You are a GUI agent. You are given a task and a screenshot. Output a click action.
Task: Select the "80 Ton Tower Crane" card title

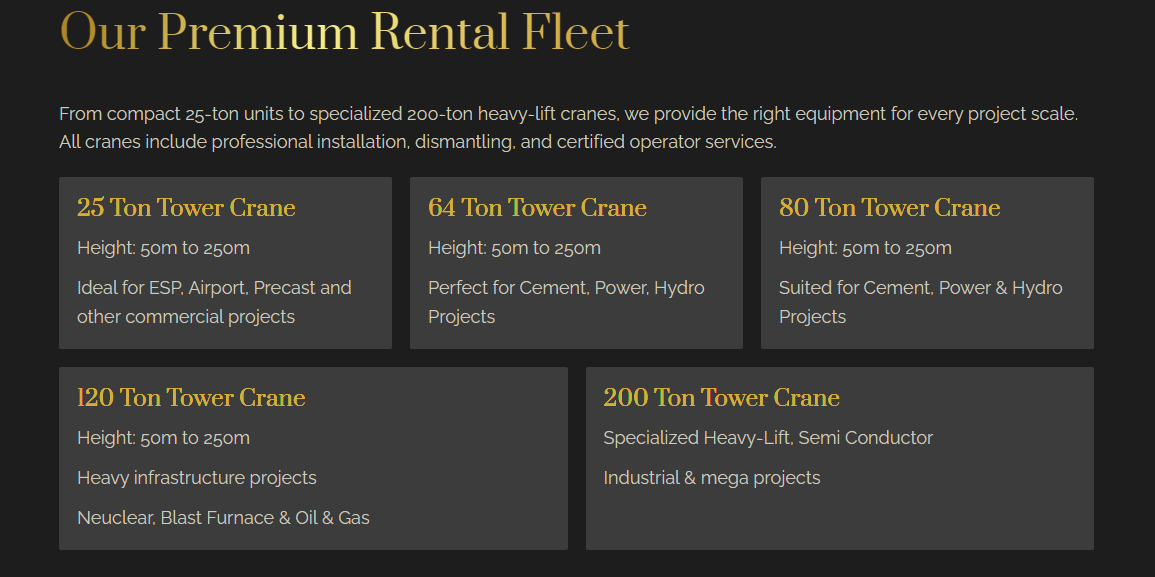pyautogui.click(x=889, y=208)
